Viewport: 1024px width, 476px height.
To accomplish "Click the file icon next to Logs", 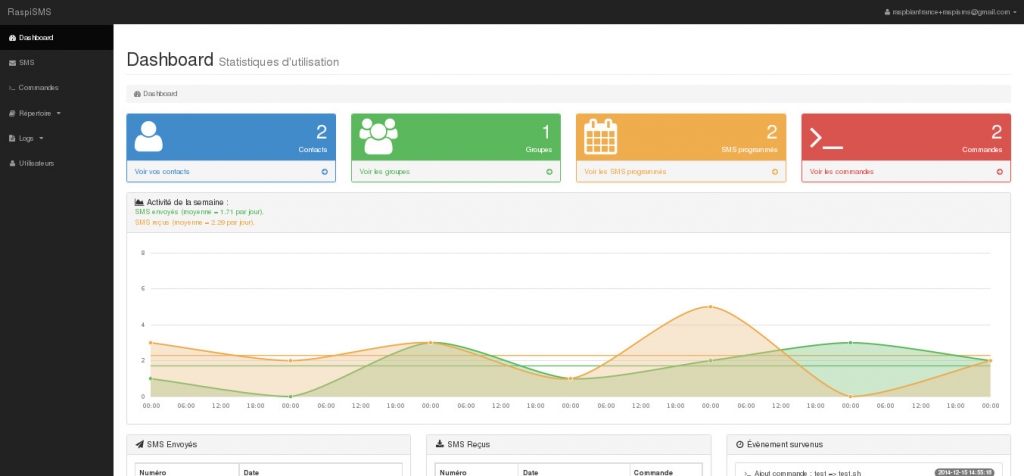I will (12, 138).
